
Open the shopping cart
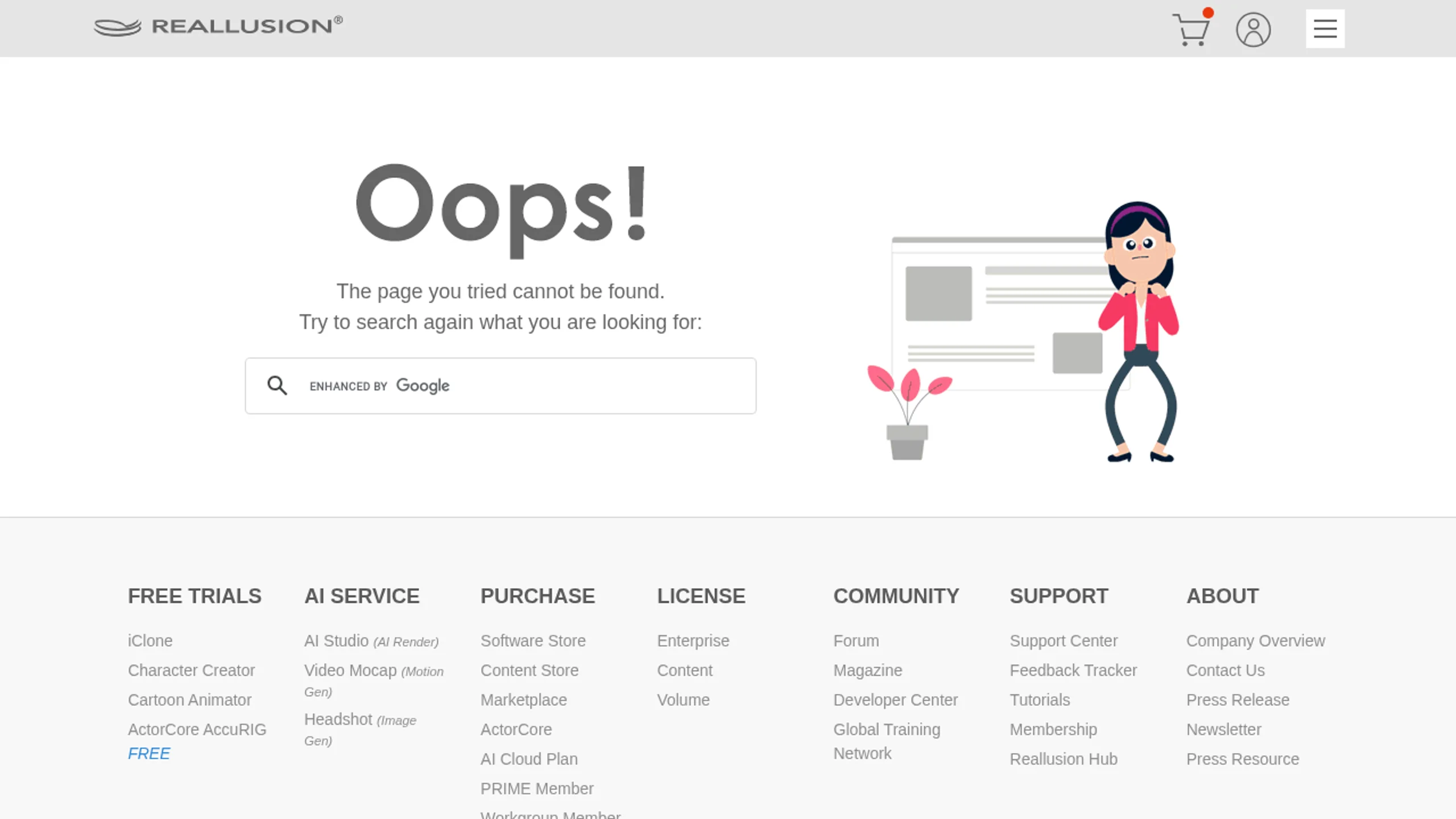(x=1192, y=28)
